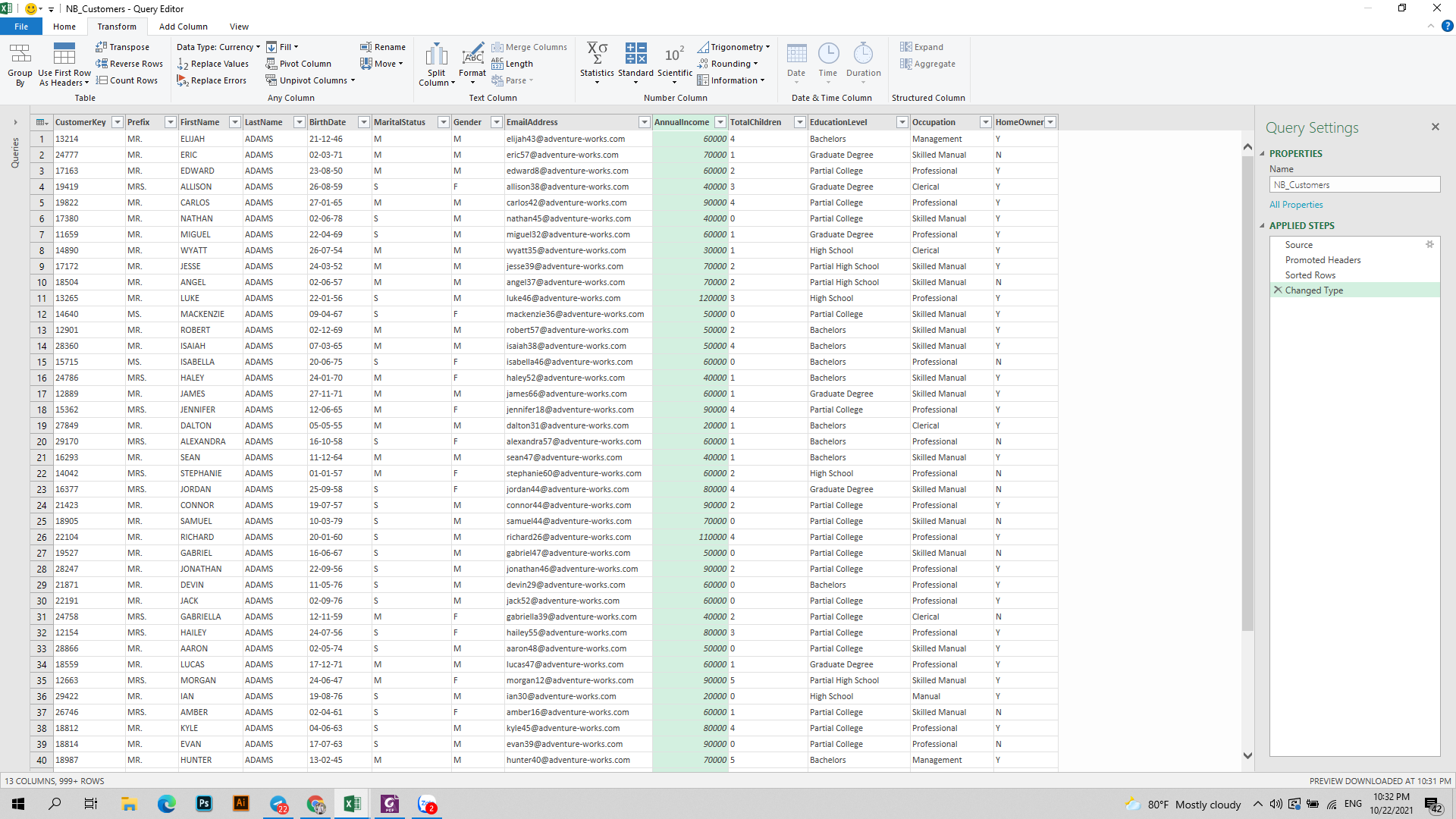Expand the Queries pane
The width and height of the screenshot is (1456, 819).
coord(15,122)
